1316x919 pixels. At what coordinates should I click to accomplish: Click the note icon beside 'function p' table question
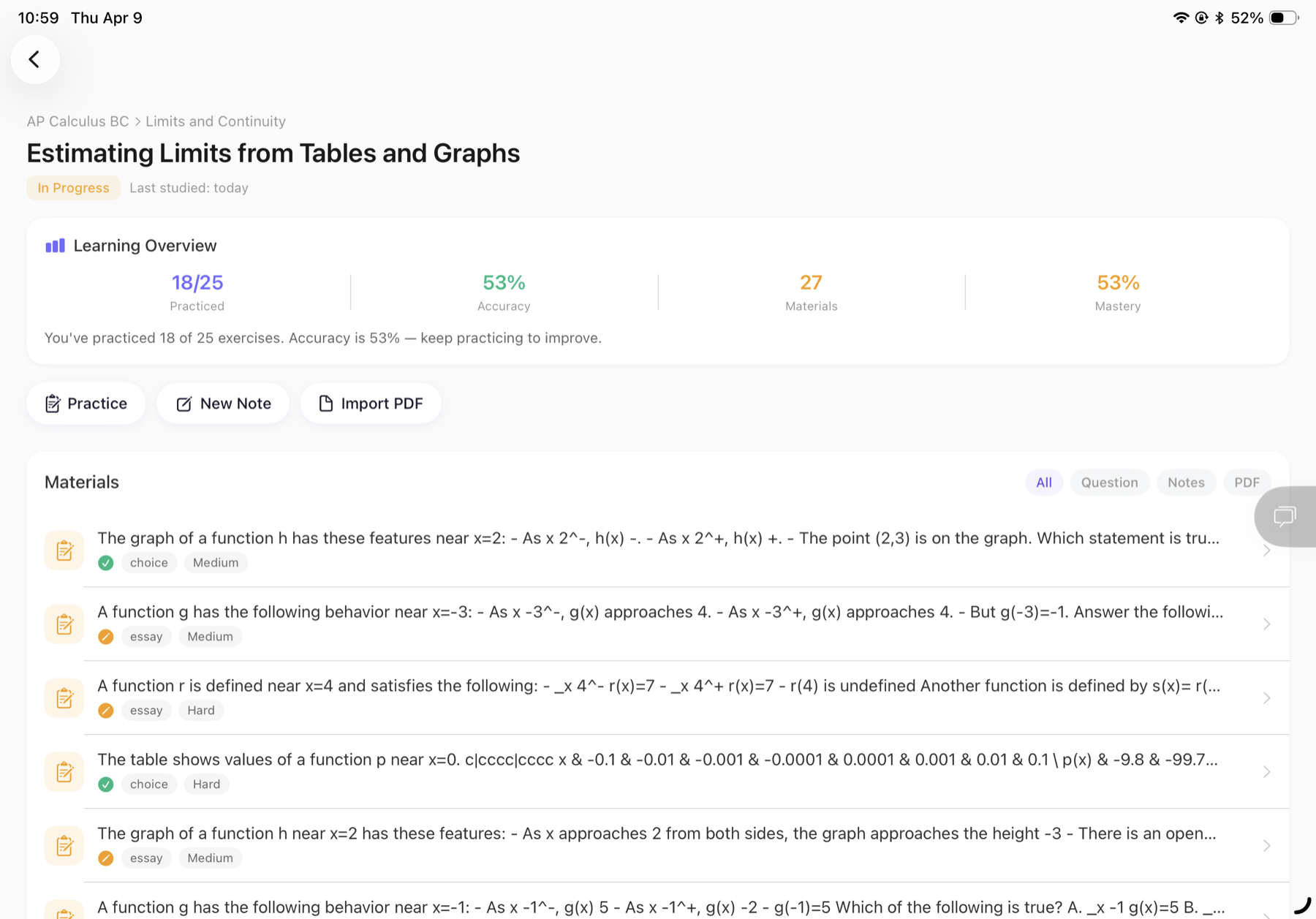[x=64, y=771]
